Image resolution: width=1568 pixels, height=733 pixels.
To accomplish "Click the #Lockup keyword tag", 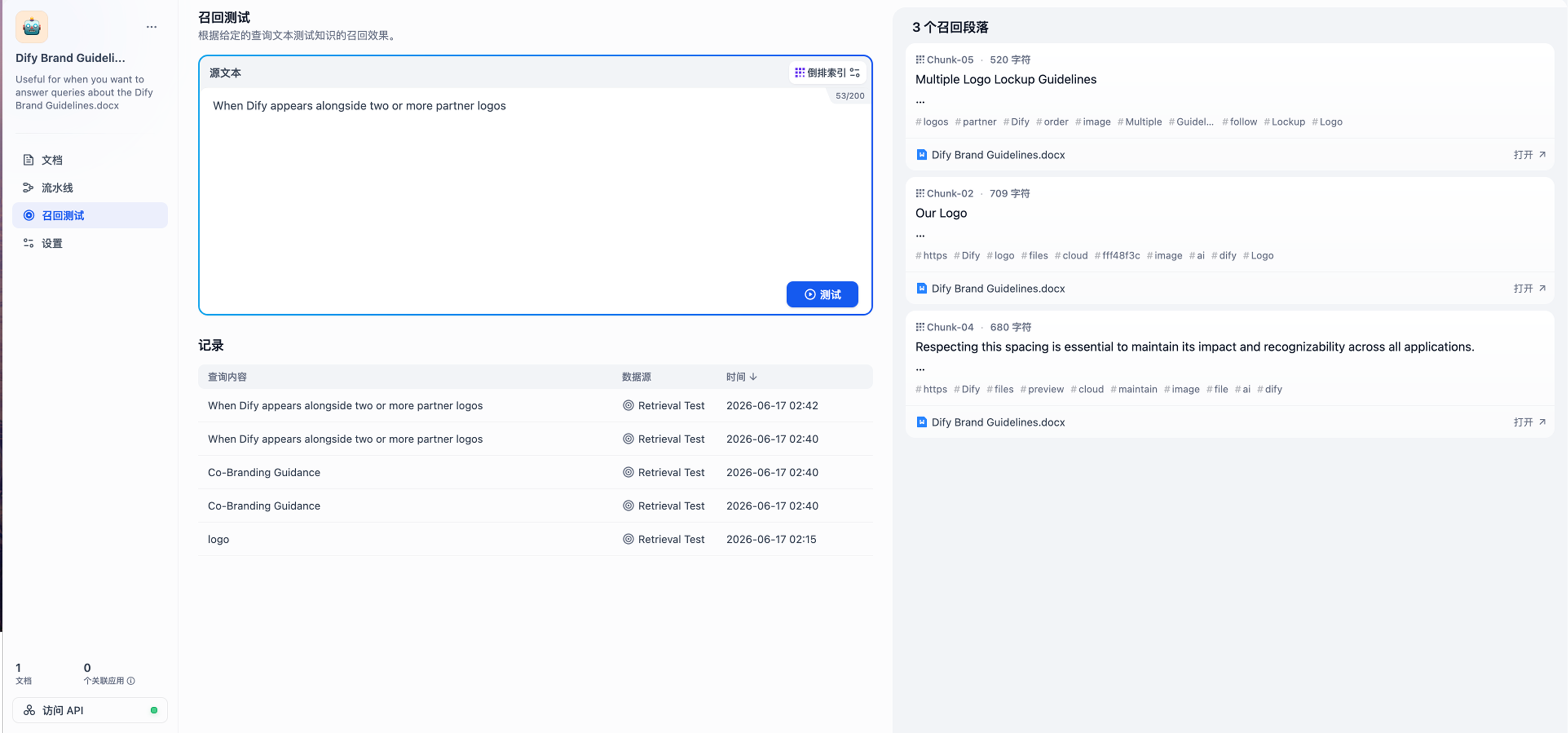I will tap(1284, 122).
